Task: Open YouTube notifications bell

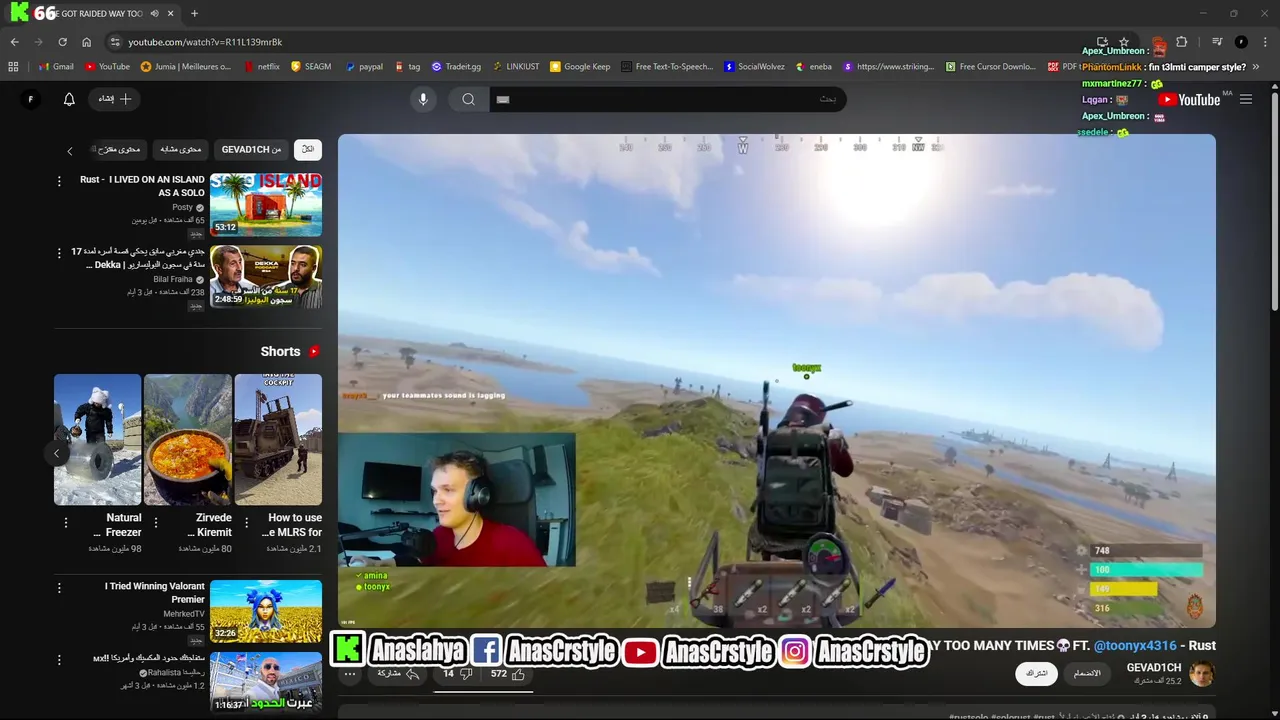Action: pyautogui.click(x=69, y=99)
